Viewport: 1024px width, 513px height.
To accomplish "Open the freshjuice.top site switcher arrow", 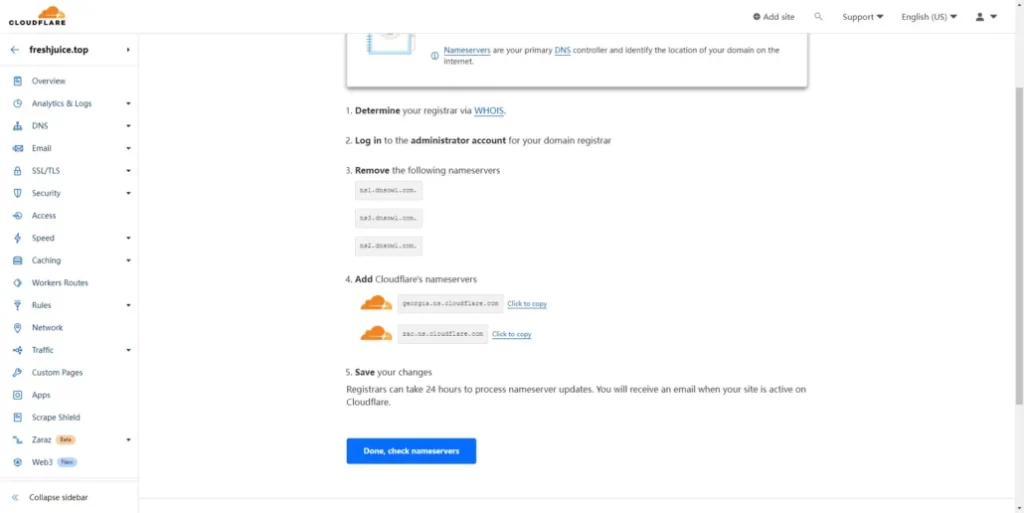I will [x=128, y=50].
